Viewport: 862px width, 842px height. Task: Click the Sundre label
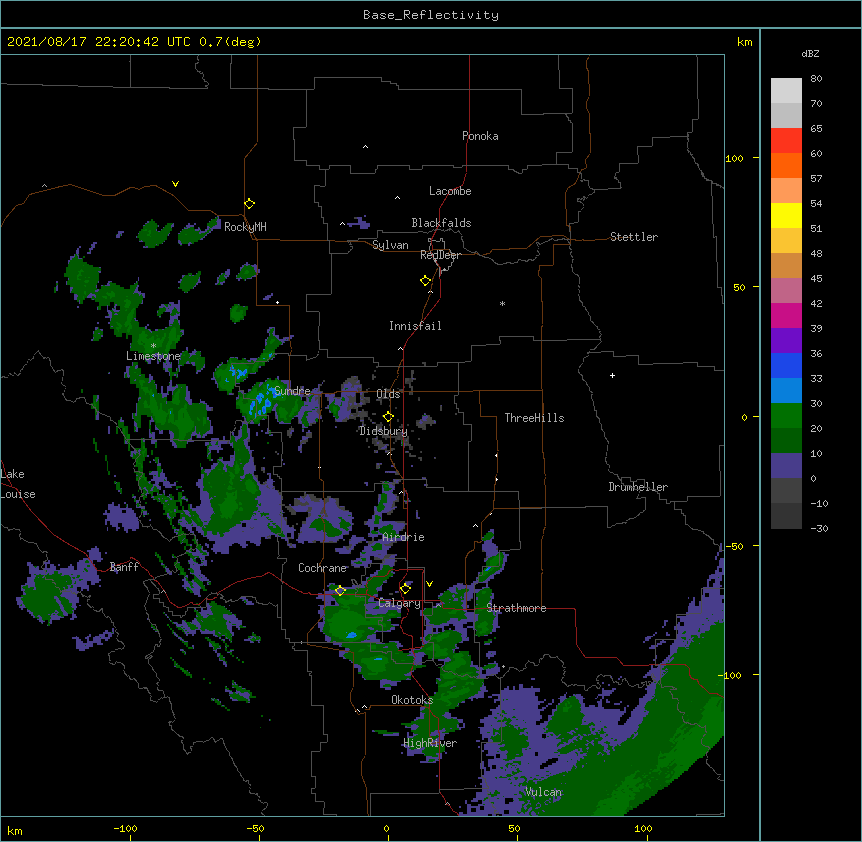(292, 391)
